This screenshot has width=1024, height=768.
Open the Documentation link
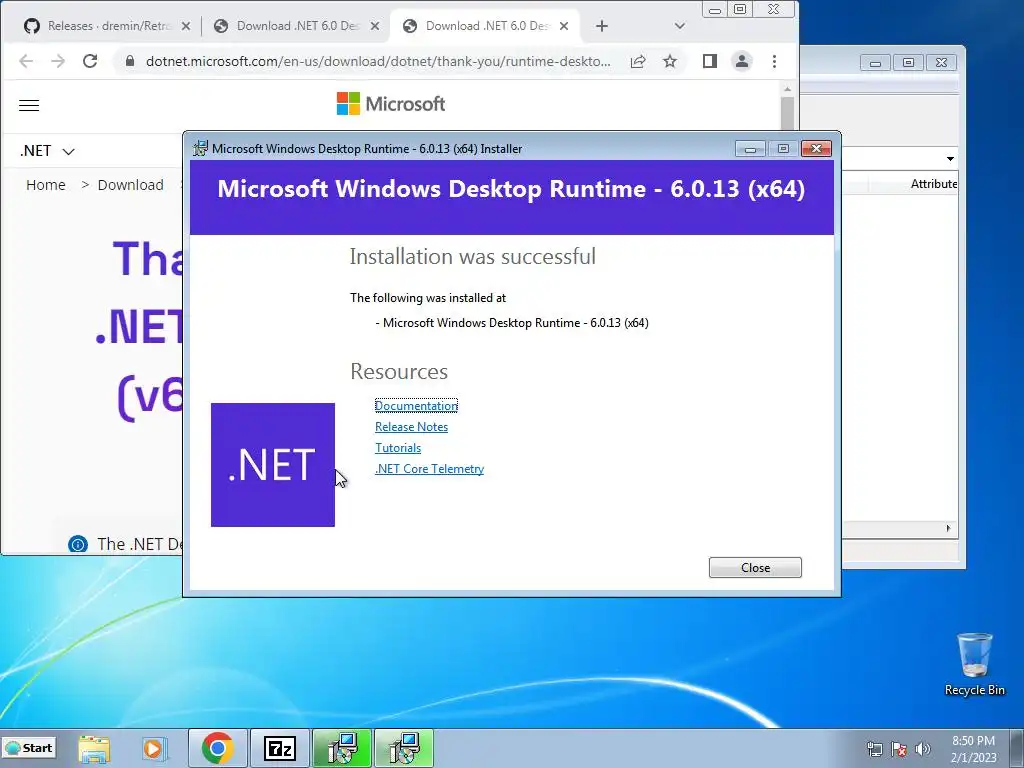[x=416, y=406]
